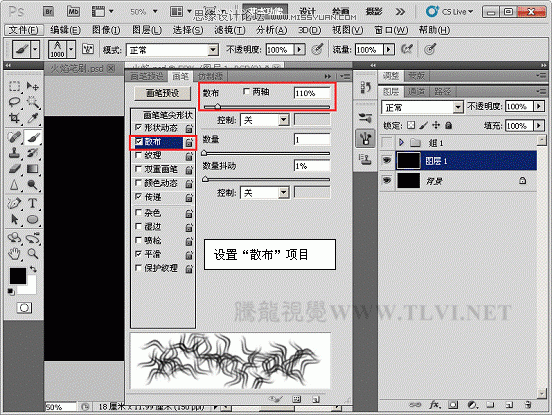Uncheck the Shape Dynamics checkbox
This screenshot has height=415, width=552.
[x=138, y=127]
